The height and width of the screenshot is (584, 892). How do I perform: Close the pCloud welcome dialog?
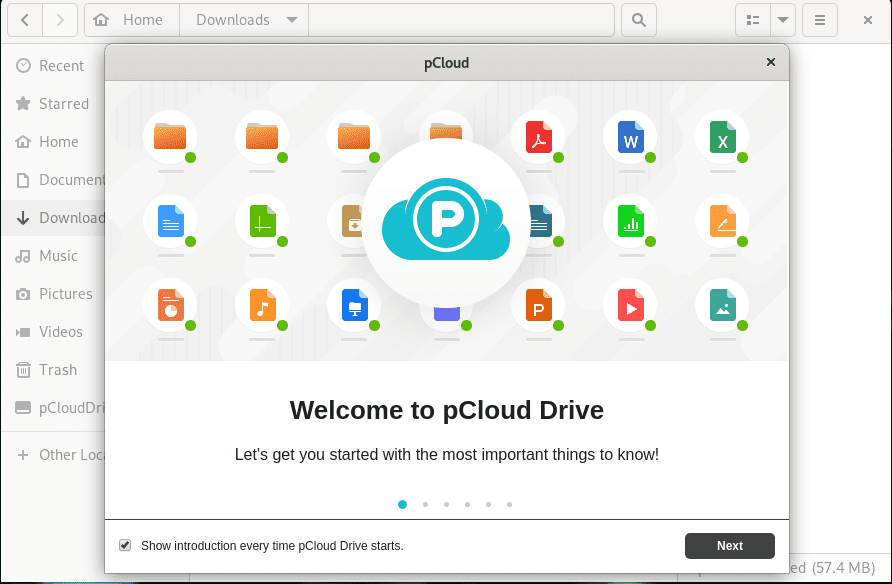click(771, 62)
